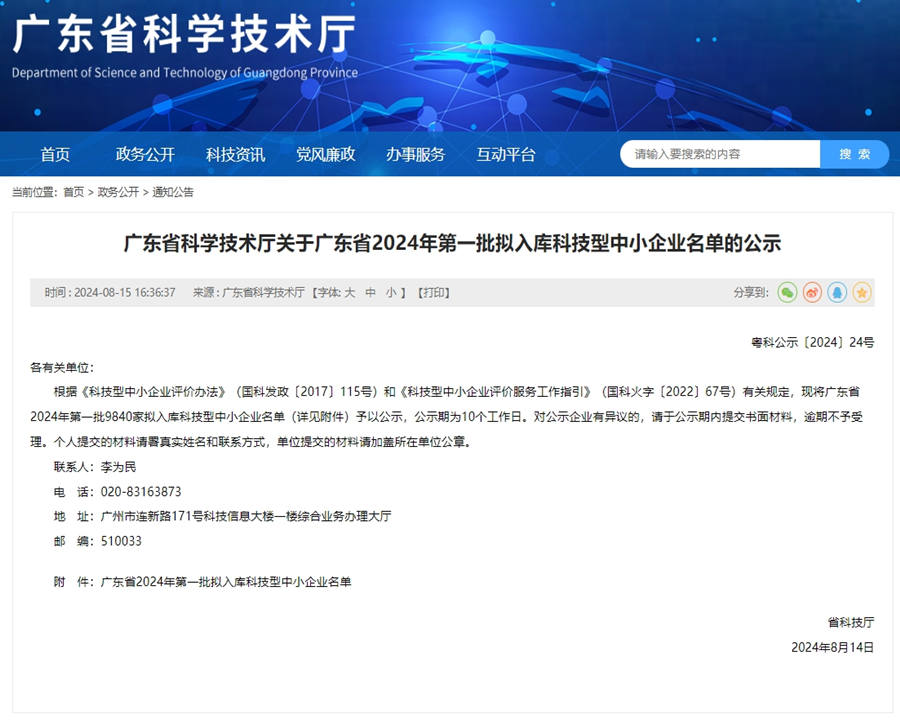
Task: Click the blue 搜索 search button
Action: (x=854, y=154)
